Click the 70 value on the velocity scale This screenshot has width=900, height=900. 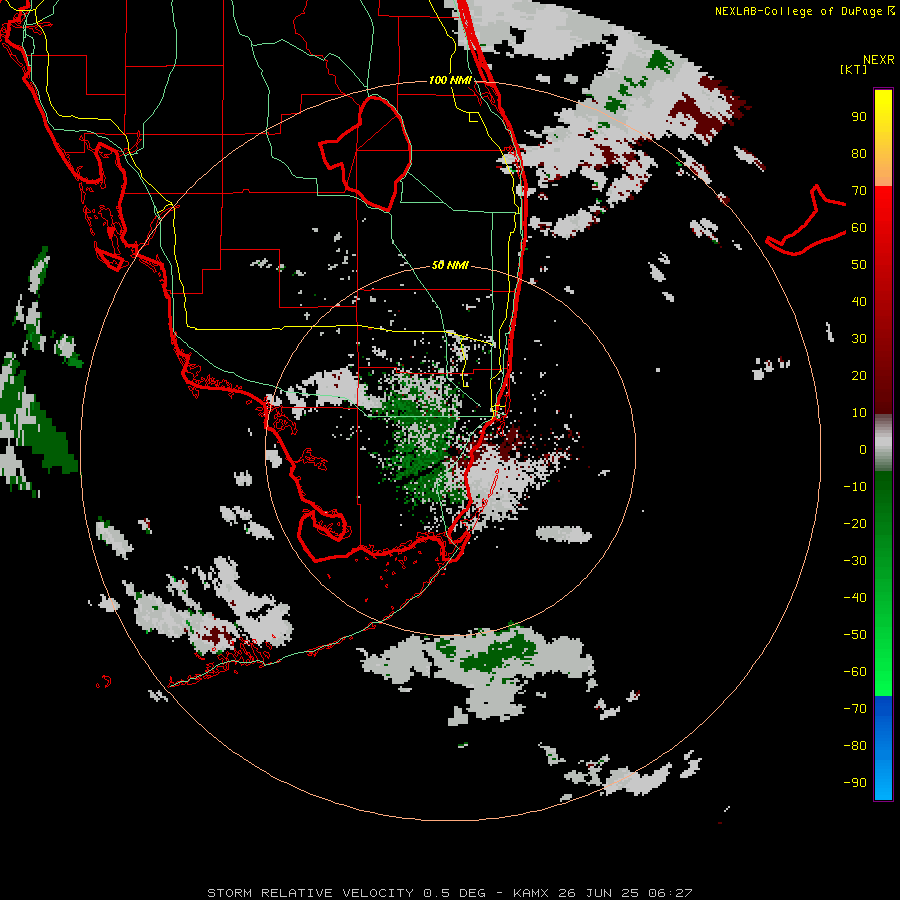[x=859, y=191]
